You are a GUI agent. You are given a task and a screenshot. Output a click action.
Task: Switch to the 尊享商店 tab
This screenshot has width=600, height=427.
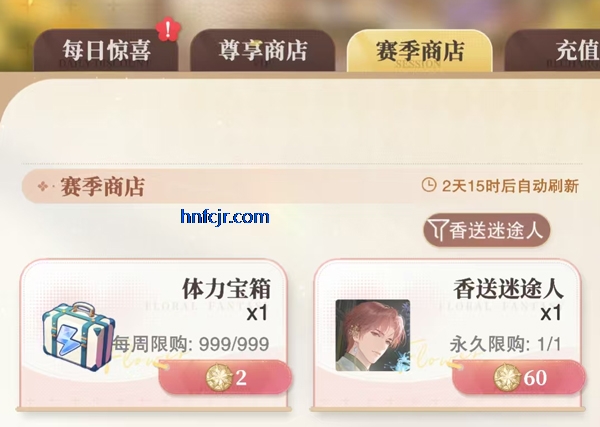point(263,50)
